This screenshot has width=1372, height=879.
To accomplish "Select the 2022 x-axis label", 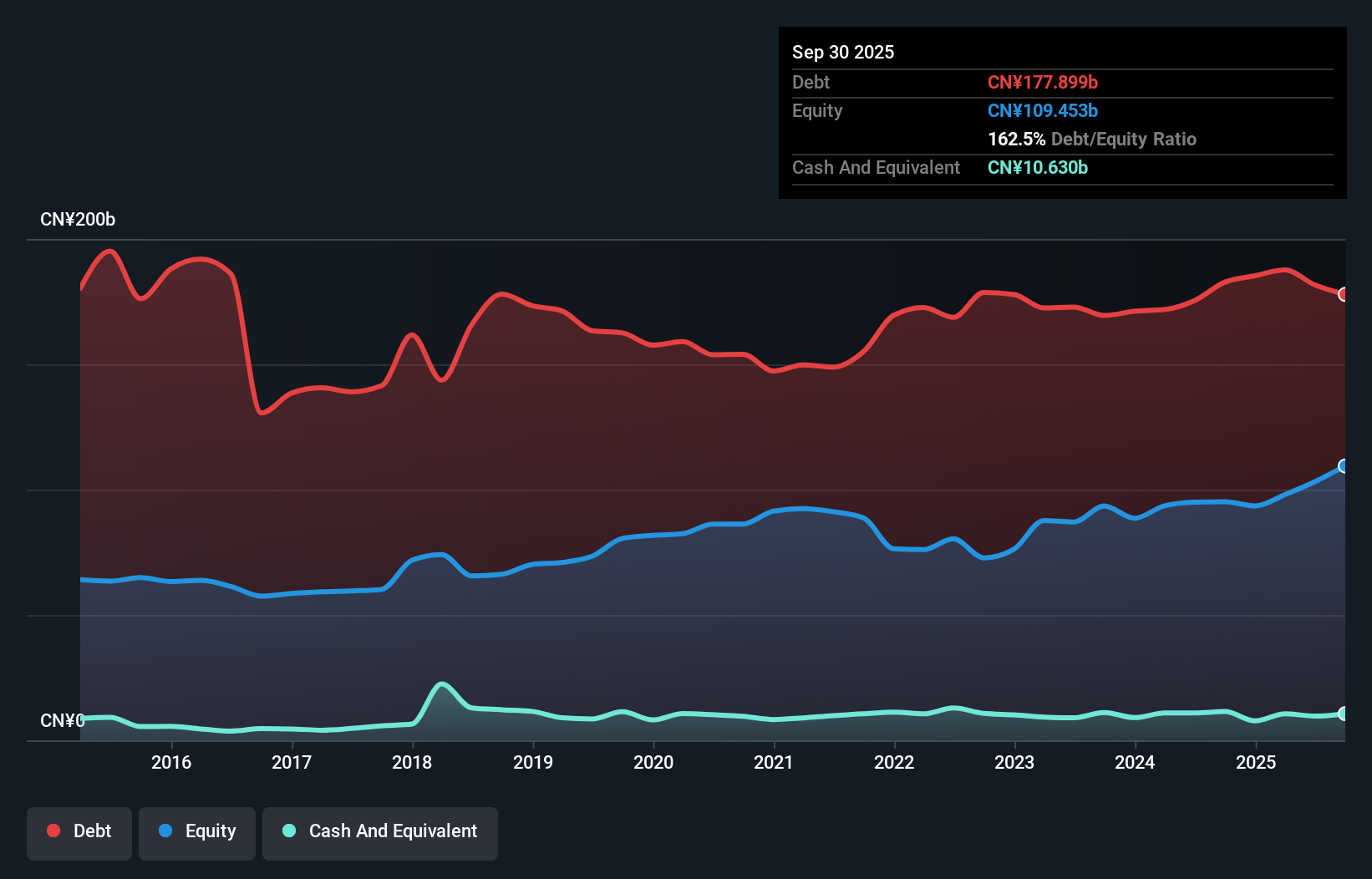I will 894,762.
